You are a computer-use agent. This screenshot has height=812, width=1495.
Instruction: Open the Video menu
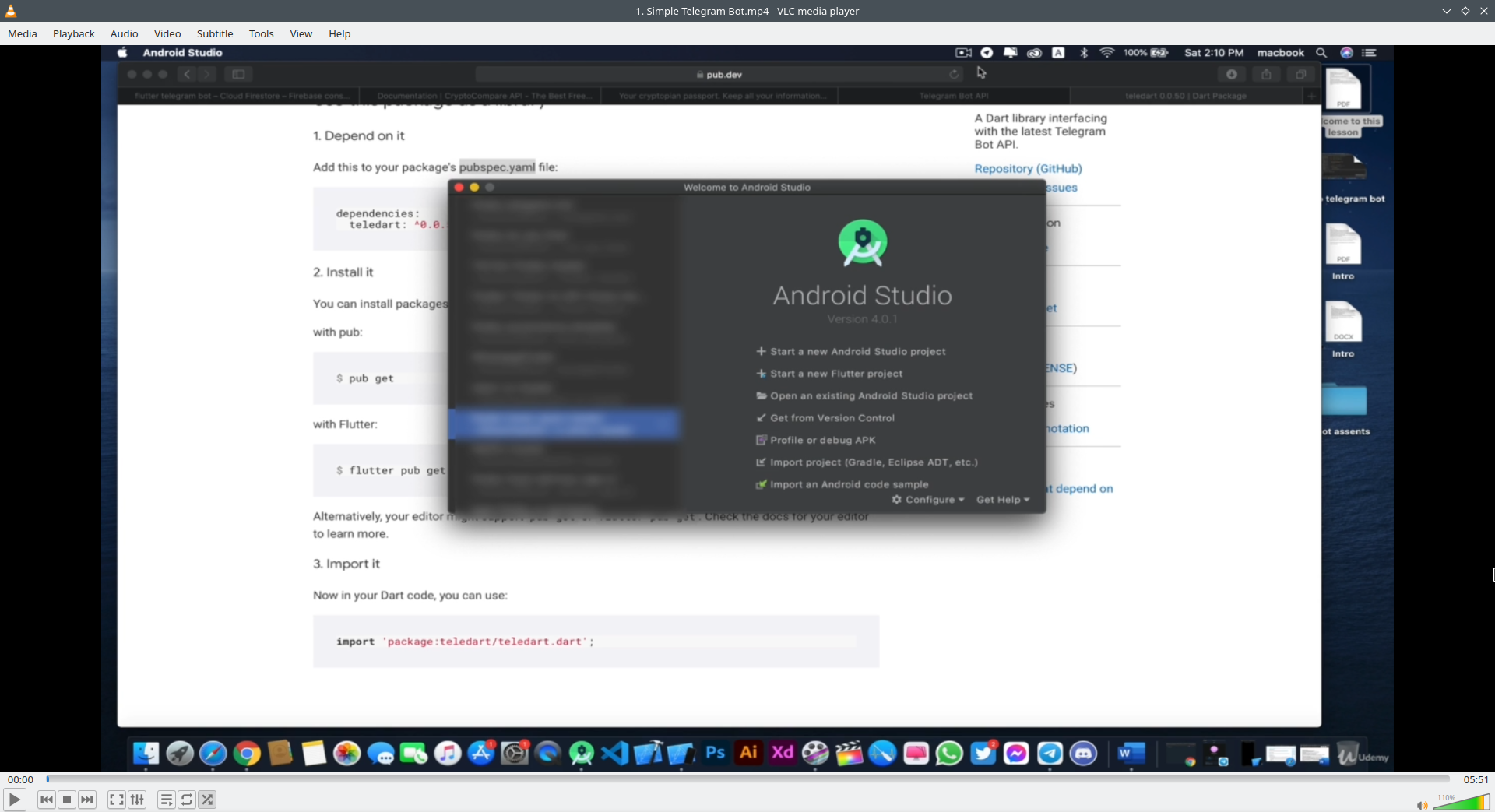coord(167,33)
